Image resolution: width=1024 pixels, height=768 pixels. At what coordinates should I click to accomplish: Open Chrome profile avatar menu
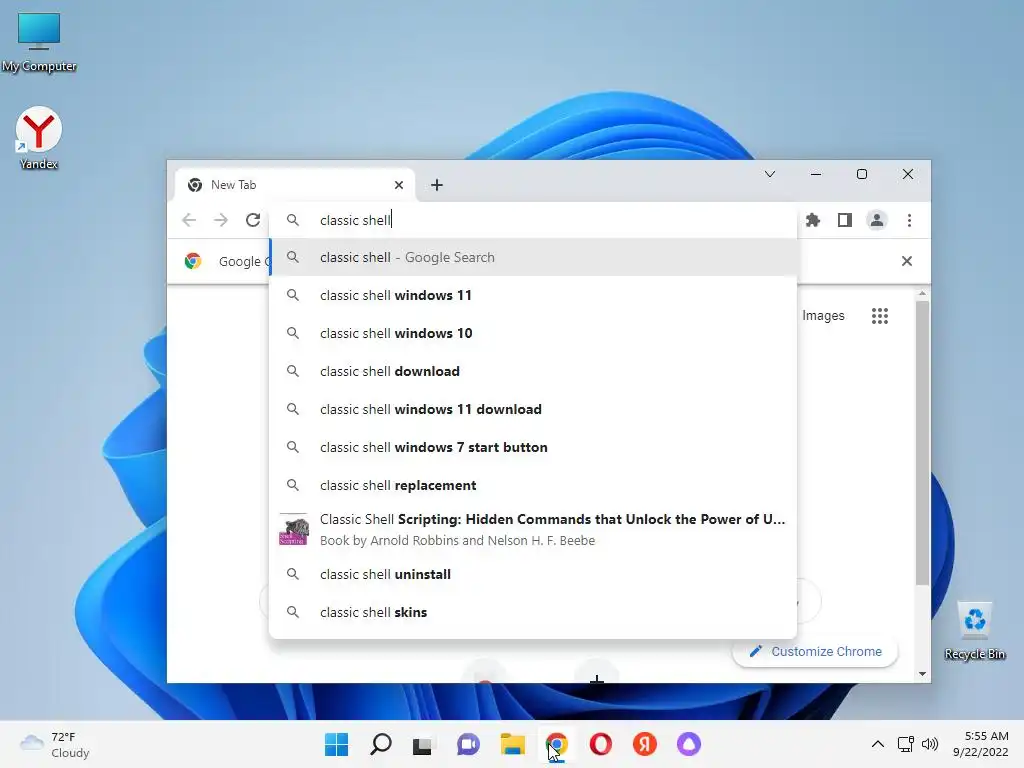tap(876, 220)
